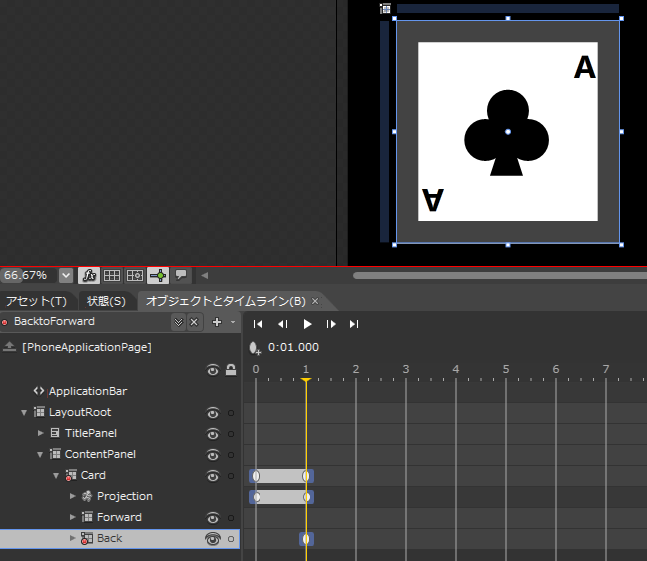Image resolution: width=647 pixels, height=561 pixels.
Task: Go to the first frame
Action: (x=258, y=324)
